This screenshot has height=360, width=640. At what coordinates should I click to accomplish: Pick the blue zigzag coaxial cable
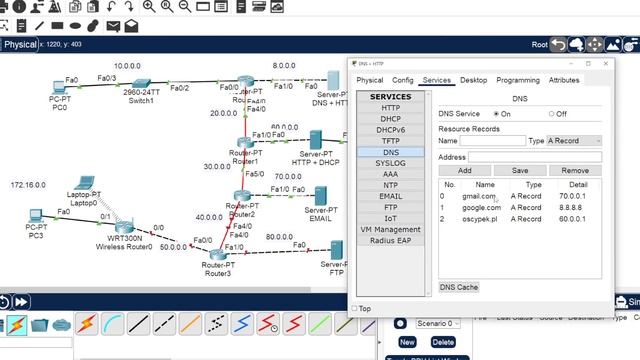(x=242, y=324)
